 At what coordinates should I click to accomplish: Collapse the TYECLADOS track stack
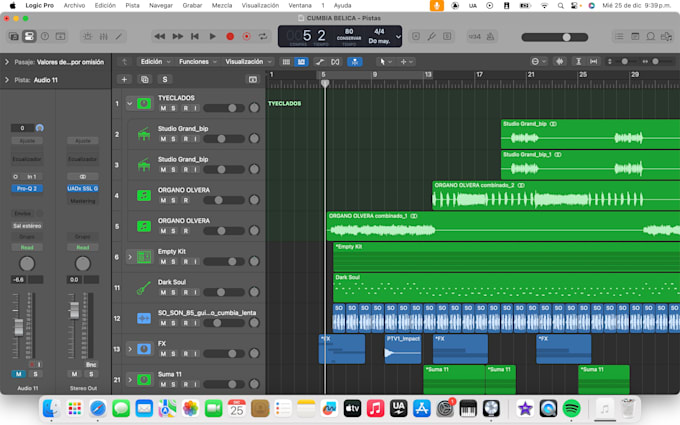(129, 104)
